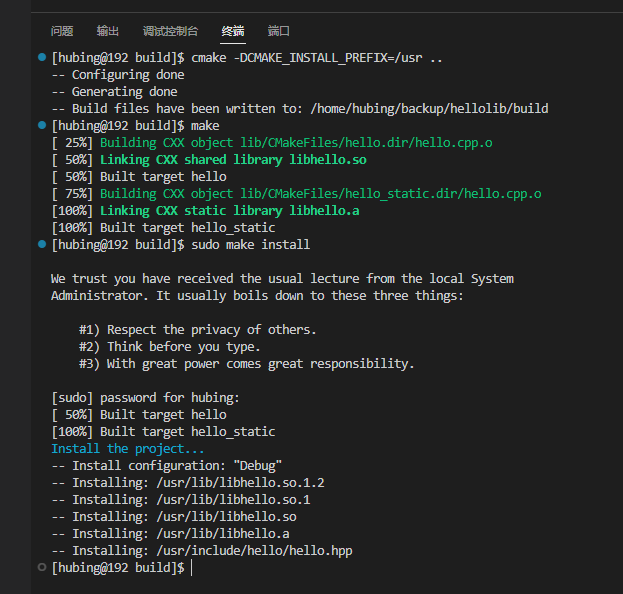Click 'We trust you have received' line
This screenshot has height=594, width=623.
(282, 279)
